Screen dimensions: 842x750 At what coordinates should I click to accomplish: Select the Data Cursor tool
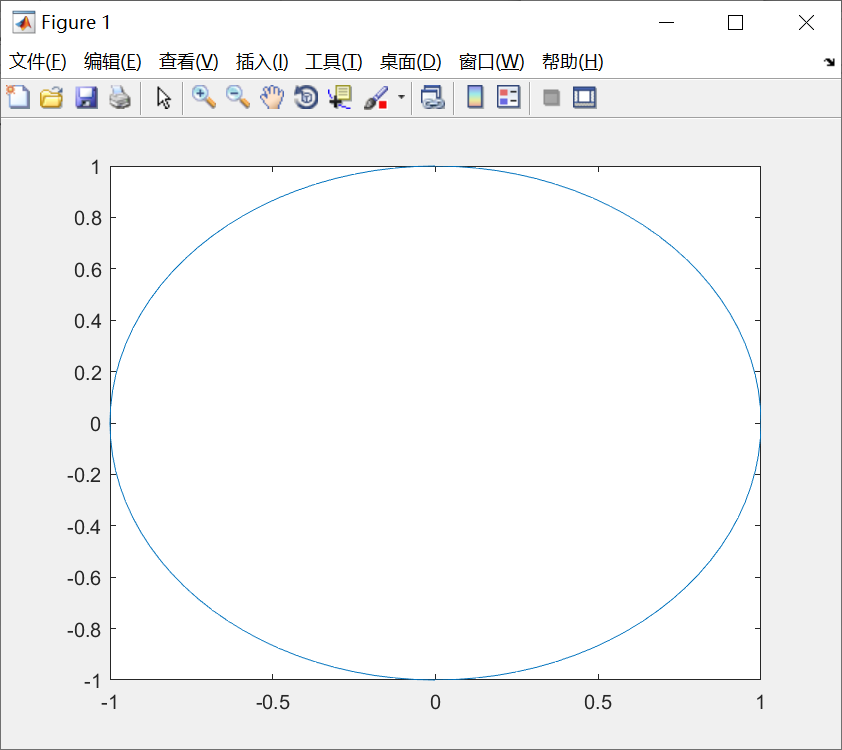pyautogui.click(x=340, y=98)
